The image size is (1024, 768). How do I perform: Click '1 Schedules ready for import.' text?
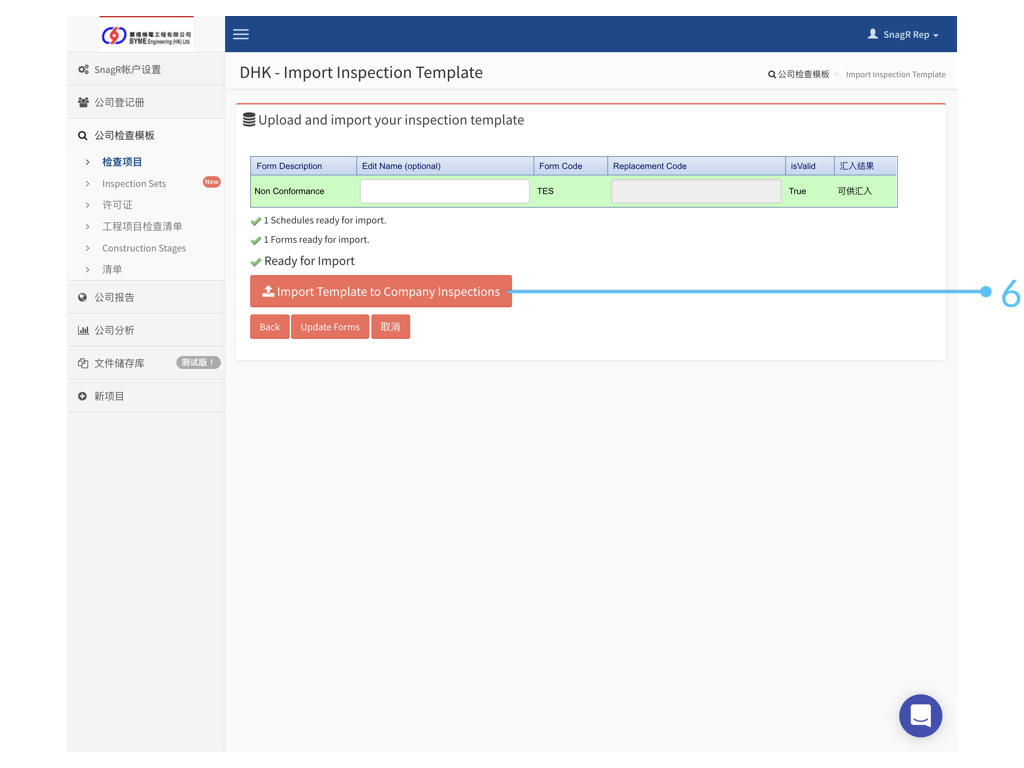[x=325, y=220]
